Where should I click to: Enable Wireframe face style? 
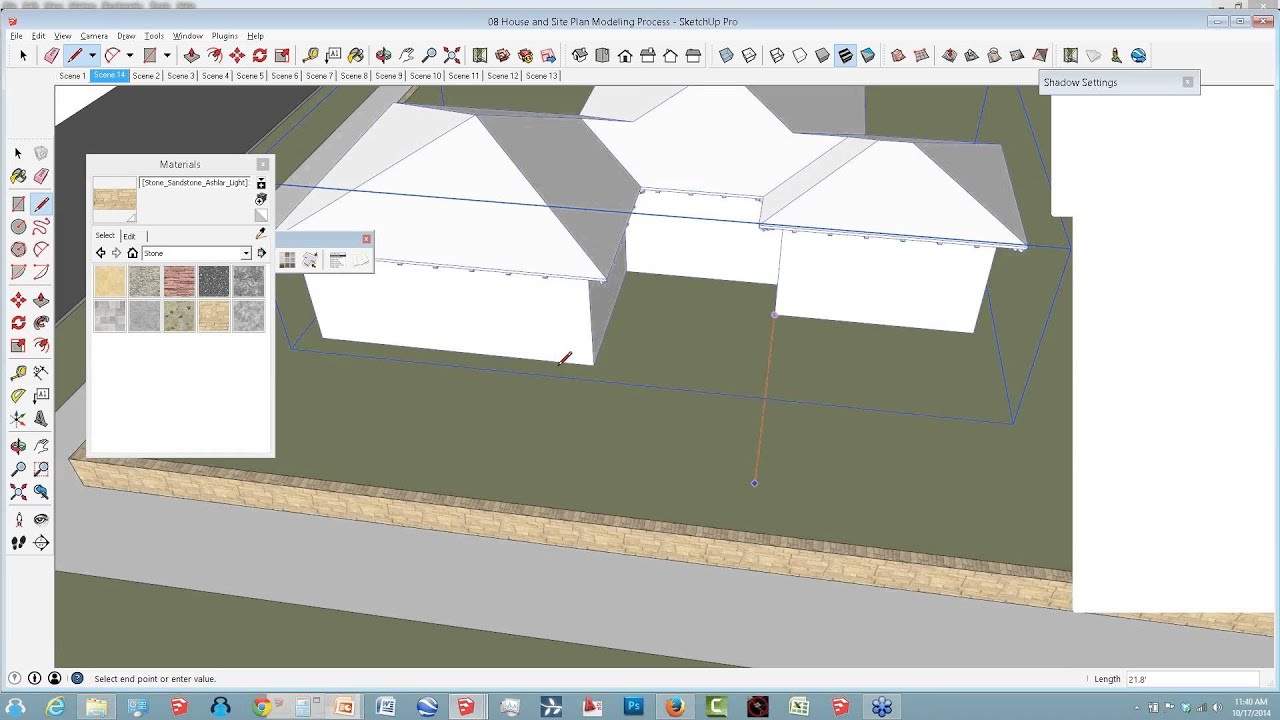(777, 56)
